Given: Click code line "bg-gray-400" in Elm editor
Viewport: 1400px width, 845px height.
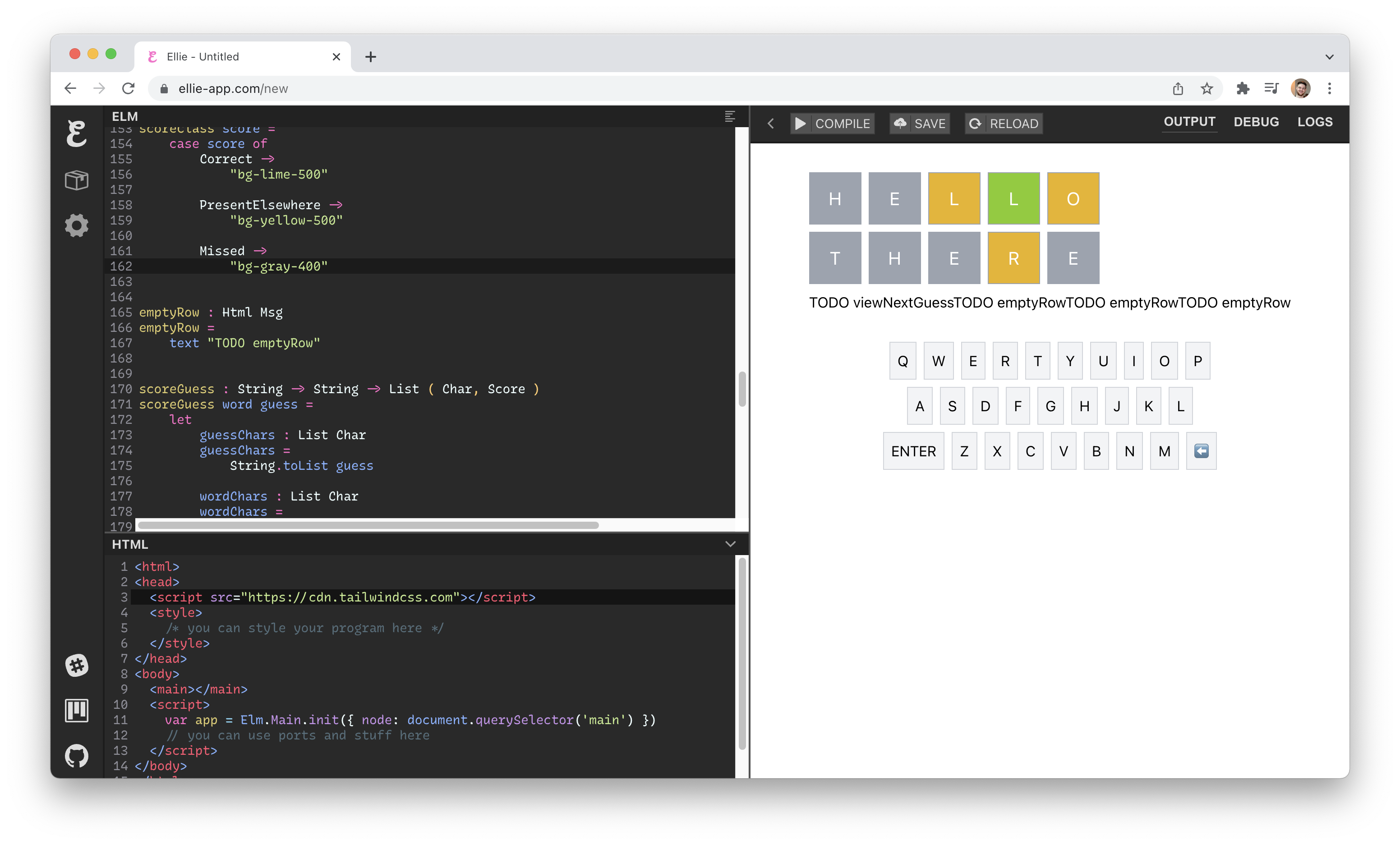Looking at the screenshot, I should coord(278,266).
